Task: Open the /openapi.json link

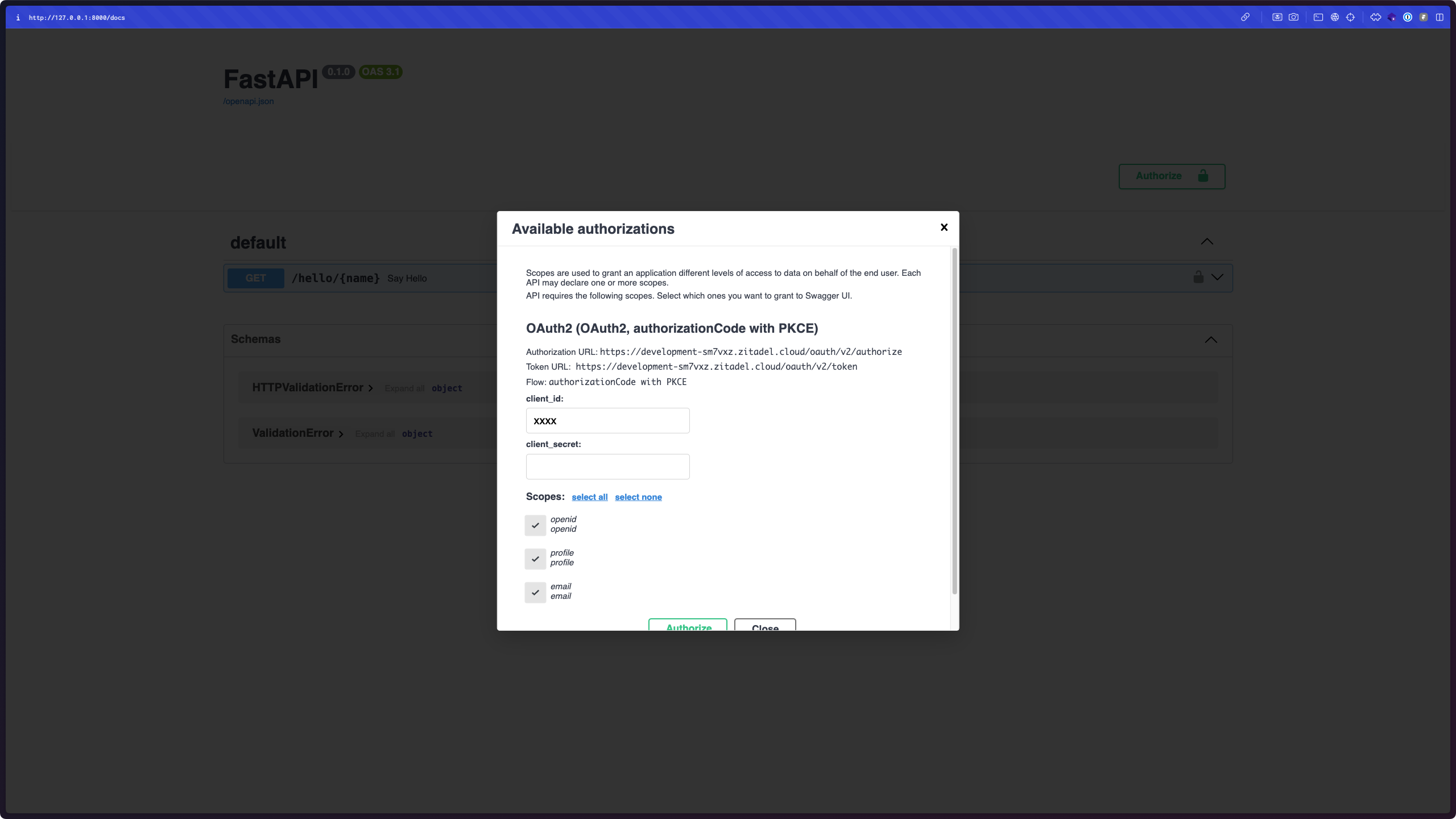Action: click(249, 101)
